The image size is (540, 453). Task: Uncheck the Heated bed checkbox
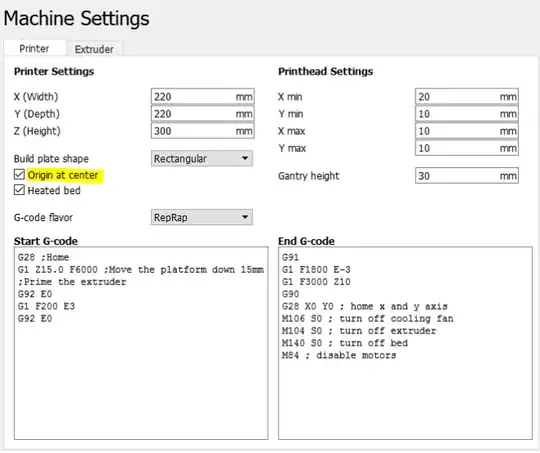(x=19, y=190)
